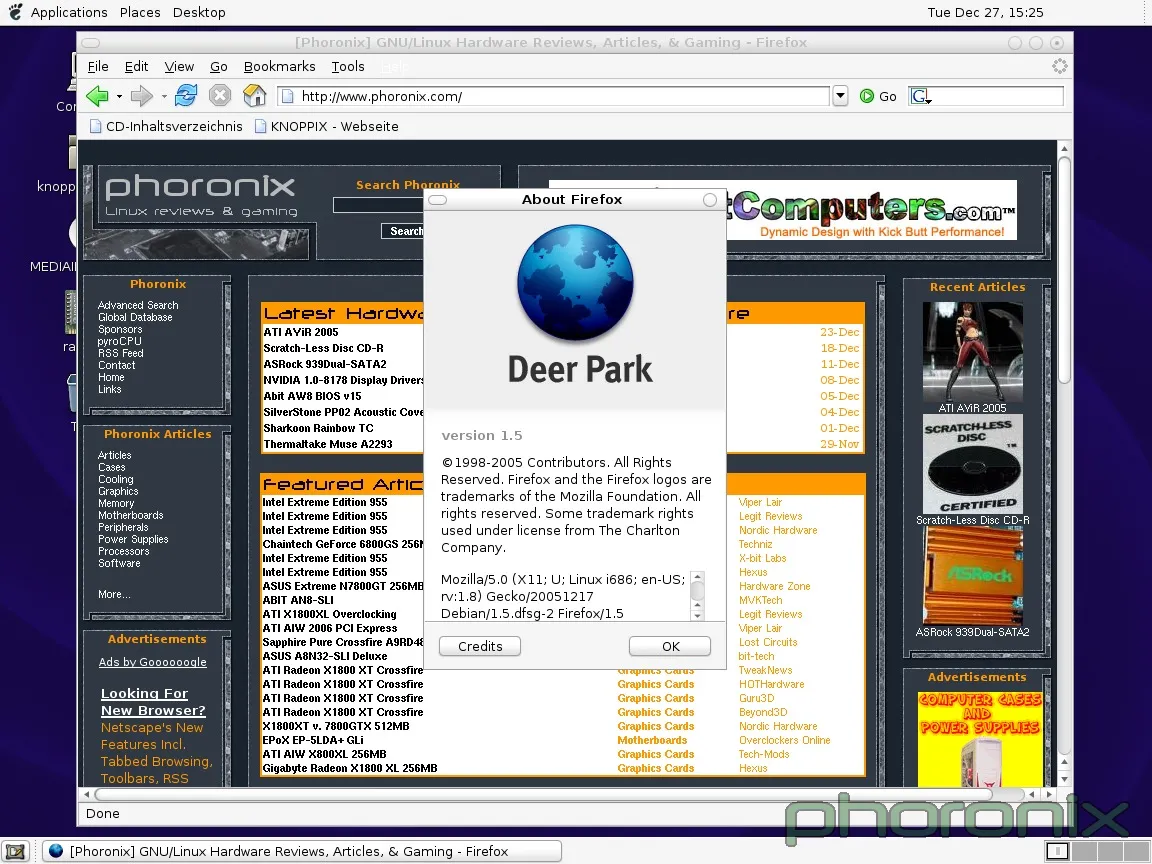Open the Motherboards articles link

[131, 515]
